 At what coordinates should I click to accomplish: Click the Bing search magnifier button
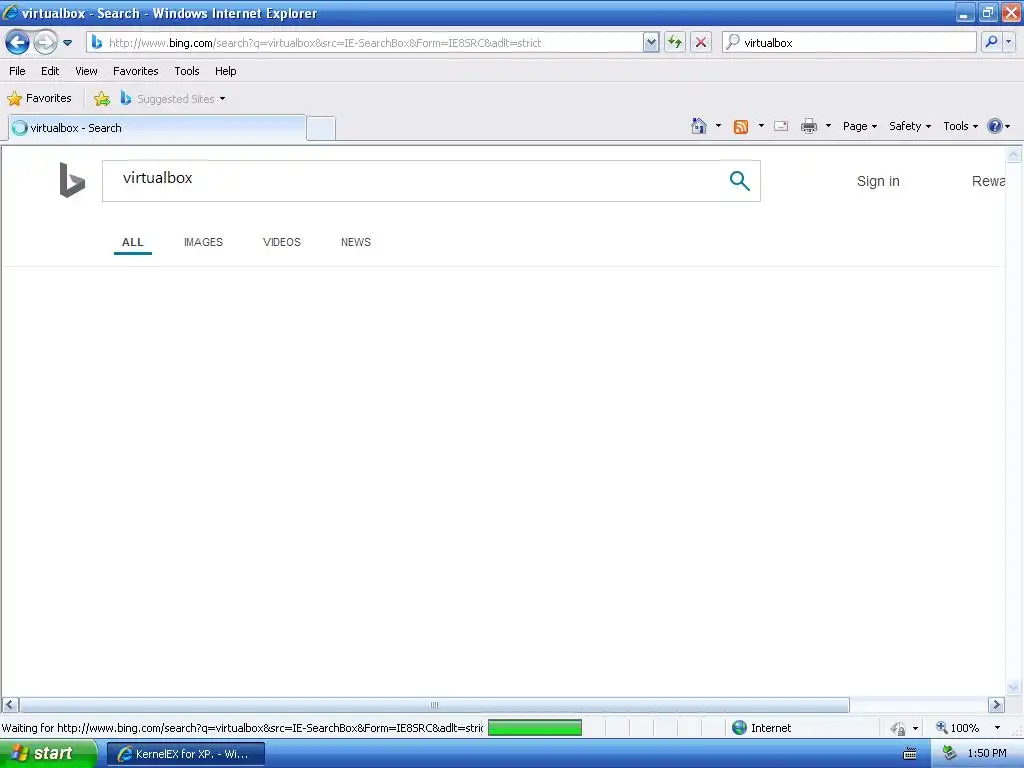[739, 180]
